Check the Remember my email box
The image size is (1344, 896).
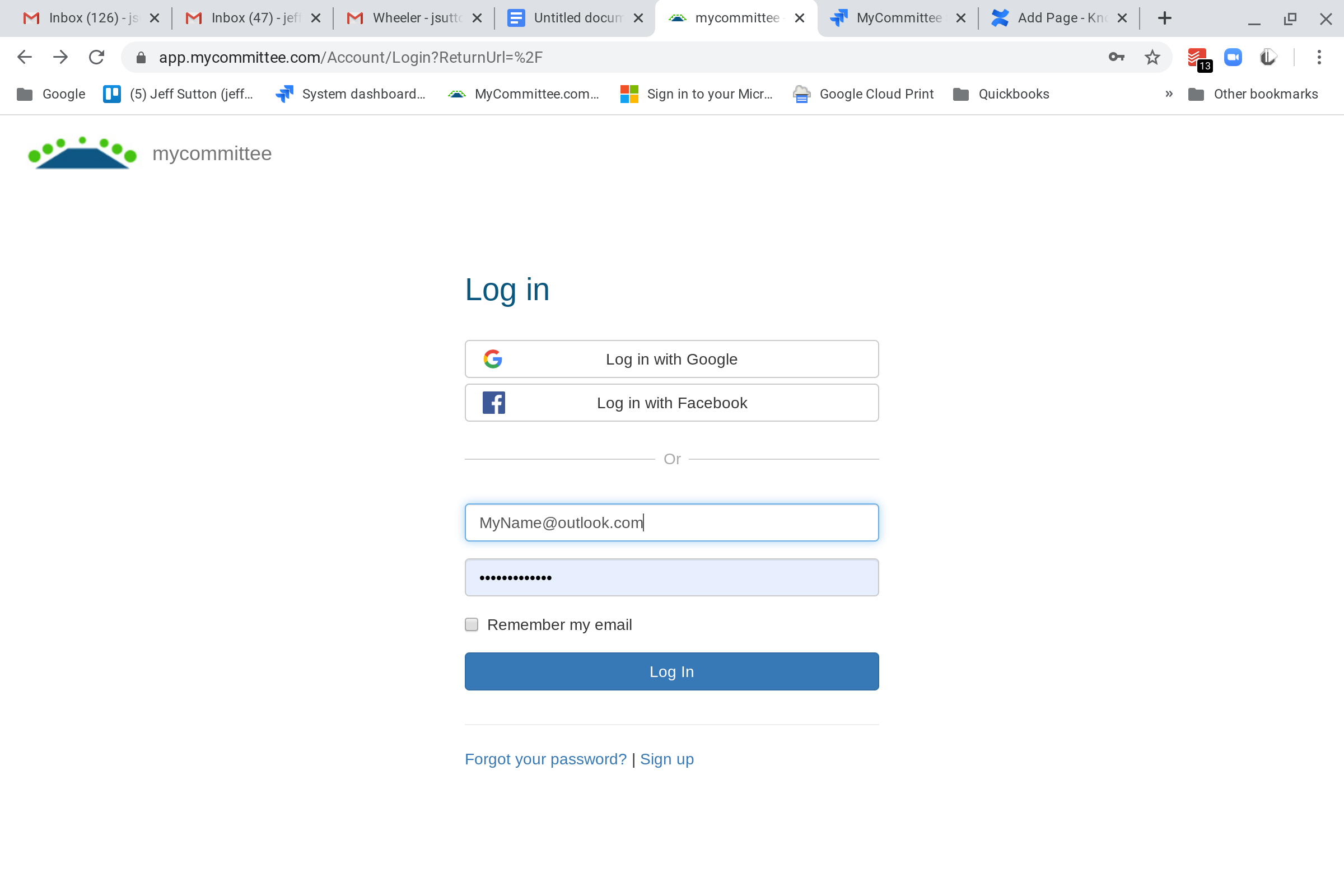[472, 624]
